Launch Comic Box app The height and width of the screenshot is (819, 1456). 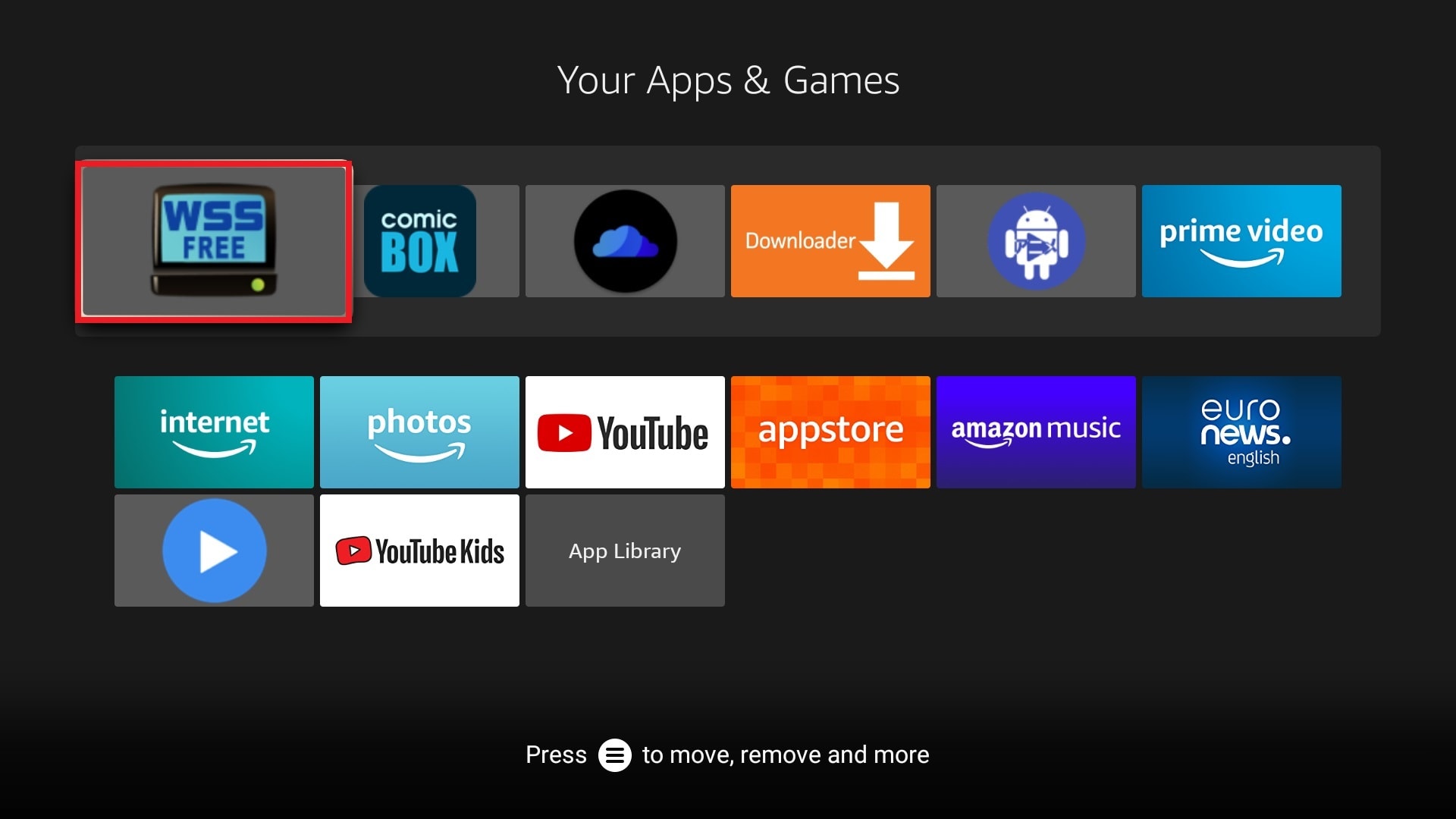419,240
